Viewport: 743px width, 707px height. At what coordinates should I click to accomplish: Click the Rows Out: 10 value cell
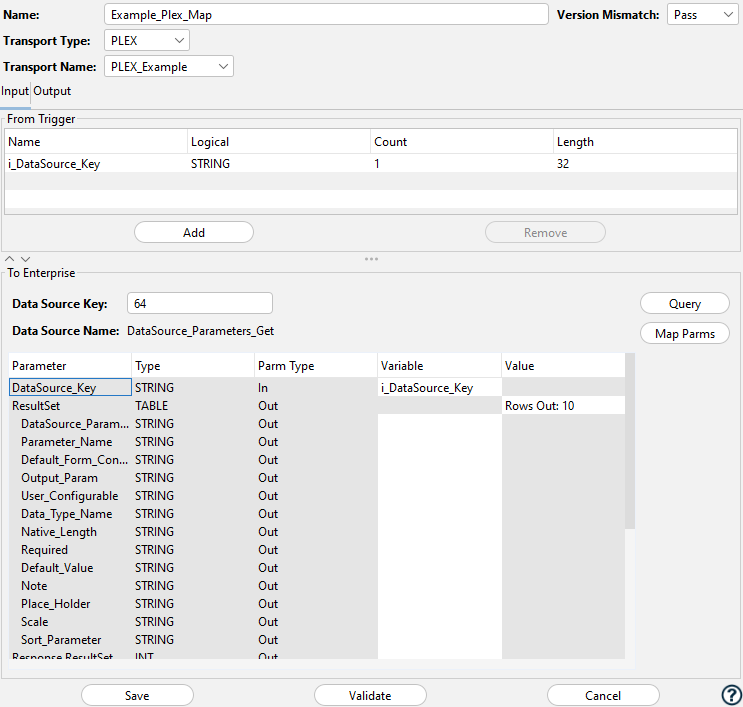pyautogui.click(x=563, y=405)
